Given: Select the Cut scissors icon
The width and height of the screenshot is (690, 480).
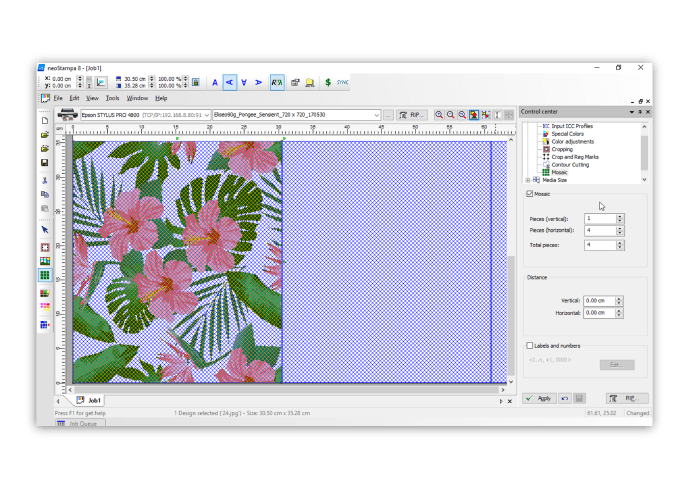Looking at the screenshot, I should pos(44,180).
